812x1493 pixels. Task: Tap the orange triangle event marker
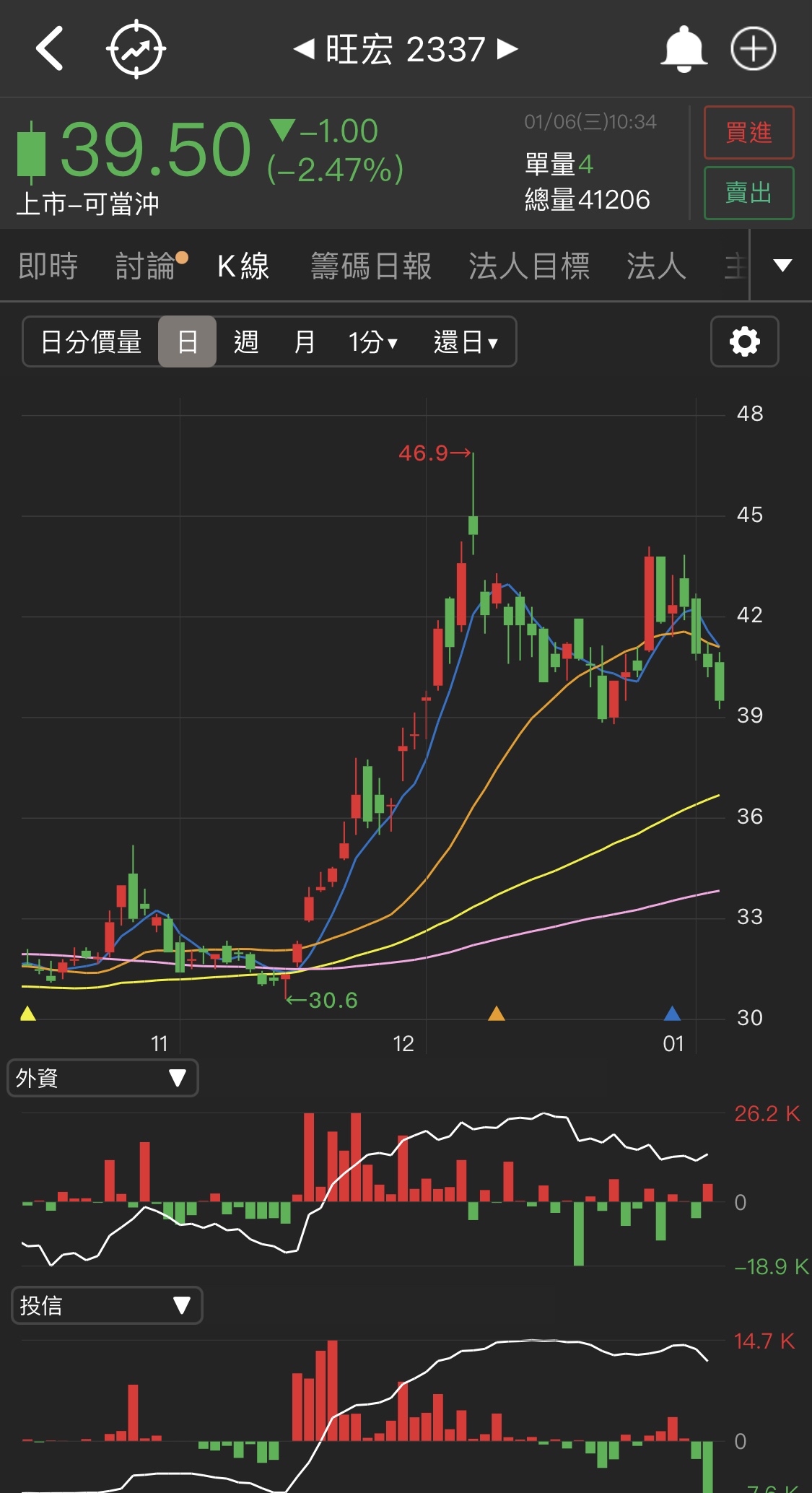click(x=497, y=1014)
